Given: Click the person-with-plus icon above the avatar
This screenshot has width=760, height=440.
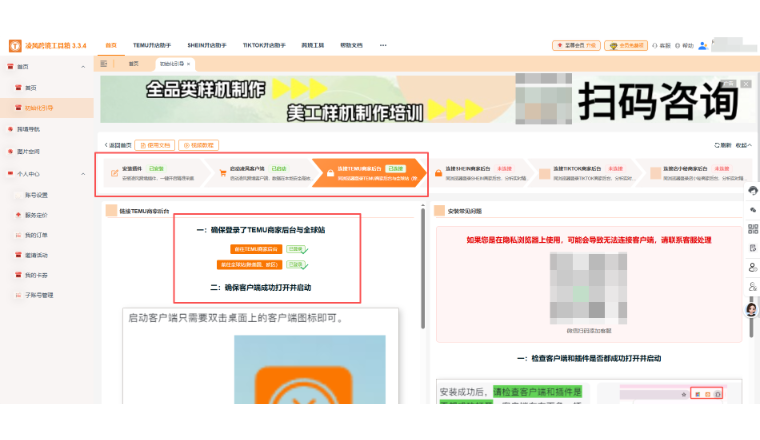Looking at the screenshot, I should 752,287.
